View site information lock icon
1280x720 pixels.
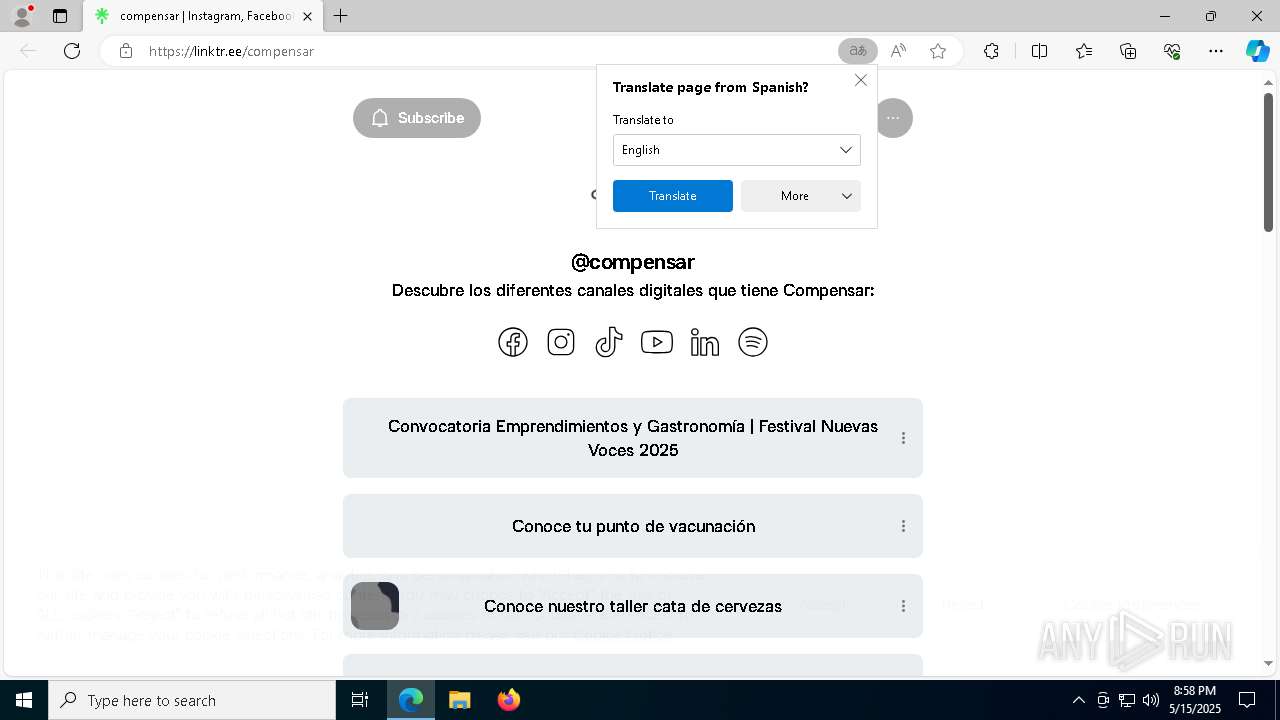[126, 51]
